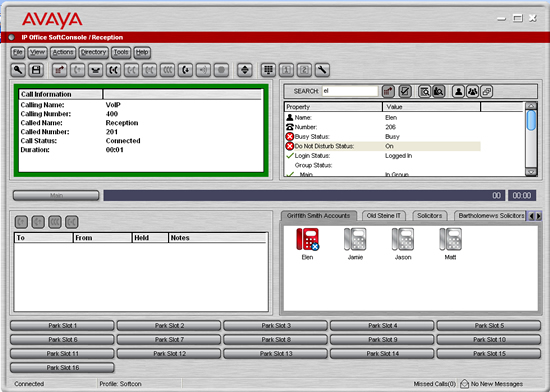Image resolution: width=550 pixels, height=392 pixels.
Task: Click the left arrow of tab scroller
Action: coord(531,216)
